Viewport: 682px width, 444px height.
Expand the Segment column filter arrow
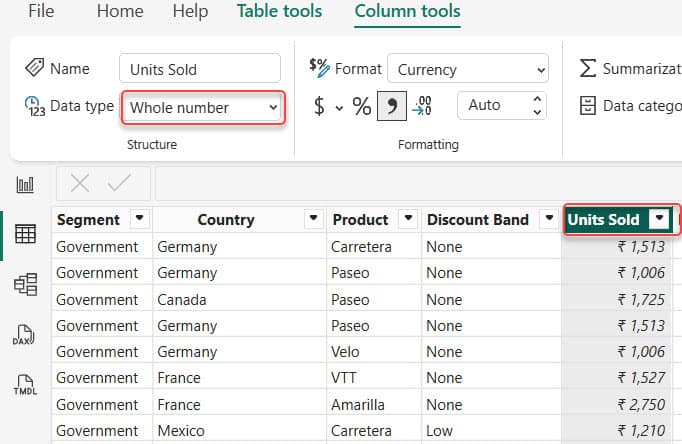point(139,220)
